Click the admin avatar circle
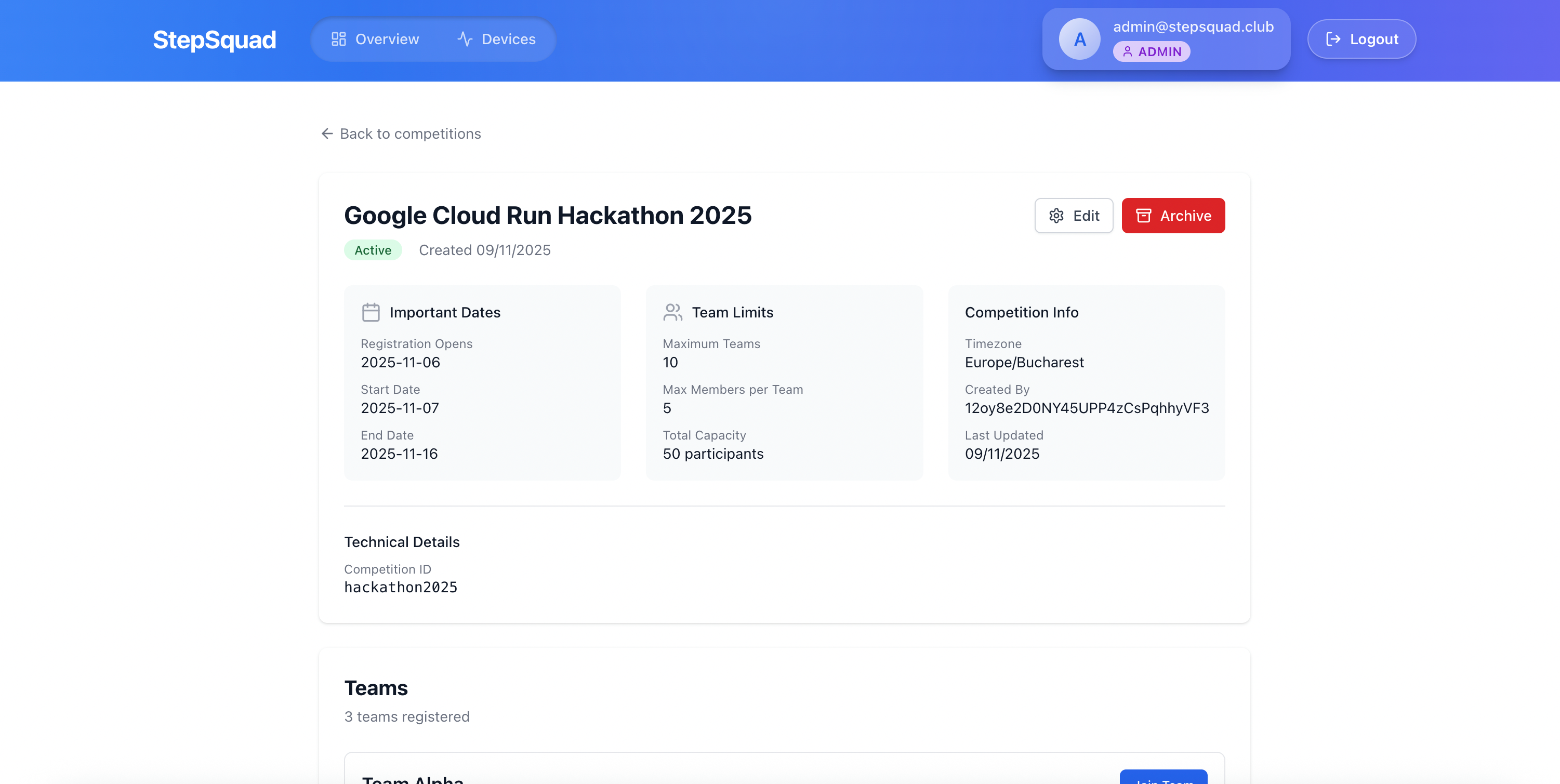 pyautogui.click(x=1079, y=39)
